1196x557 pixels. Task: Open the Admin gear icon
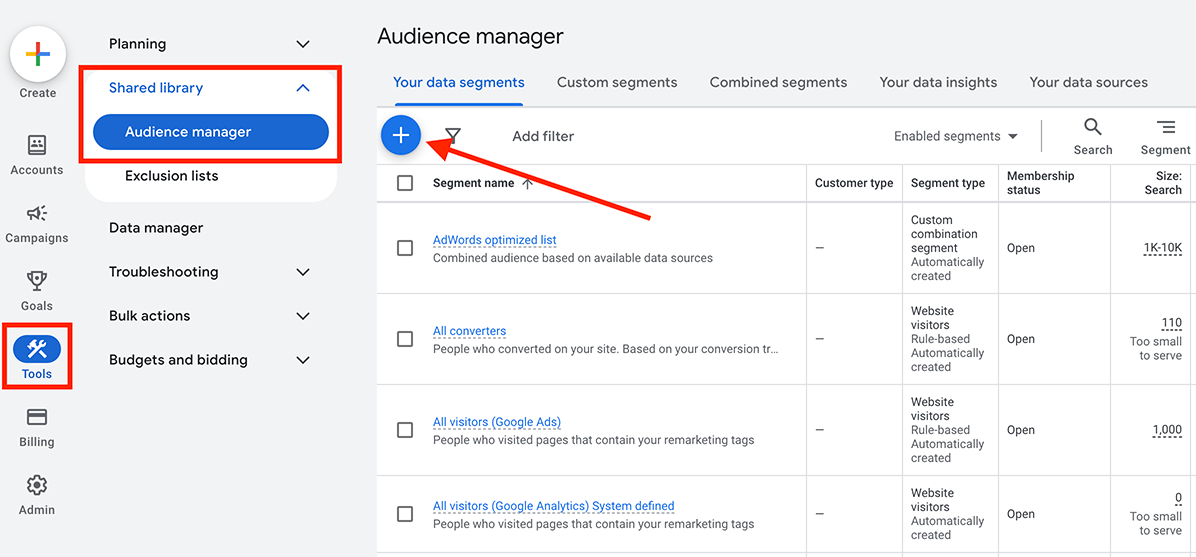tap(37, 485)
